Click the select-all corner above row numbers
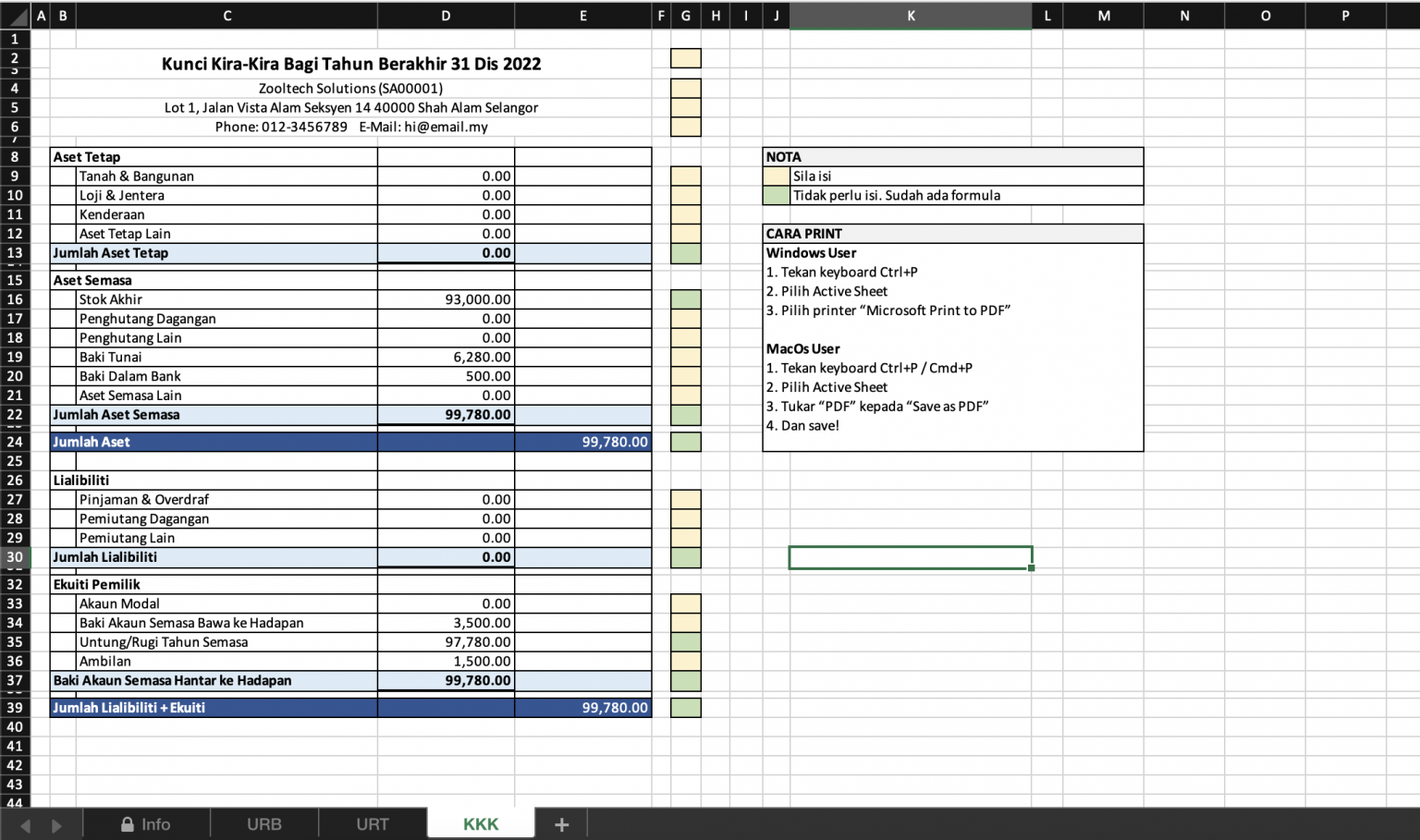 15,16
